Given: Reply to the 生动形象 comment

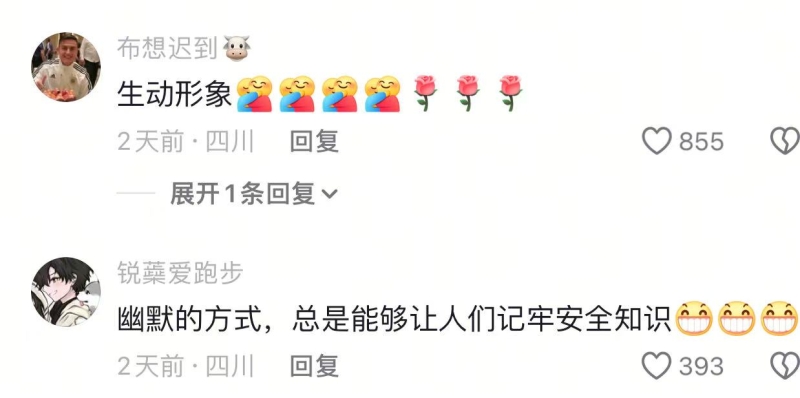Looking at the screenshot, I should coord(314,141).
